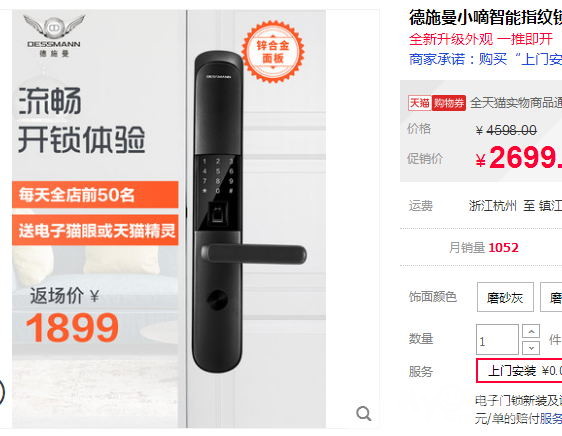Image resolution: width=562 pixels, height=436 pixels.
Task: Increase quantity with the up arrow
Action: point(531,331)
